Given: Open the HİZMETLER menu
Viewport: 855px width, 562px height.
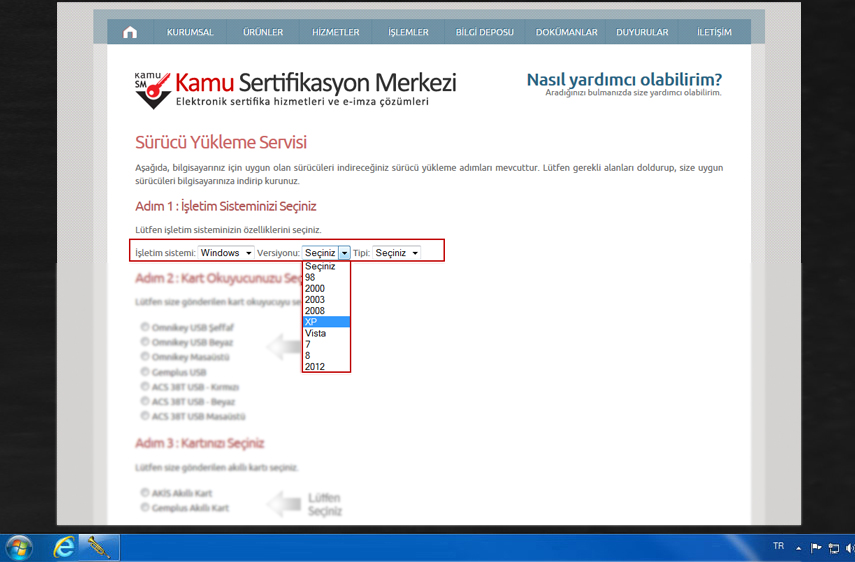Looking at the screenshot, I should pos(335,32).
